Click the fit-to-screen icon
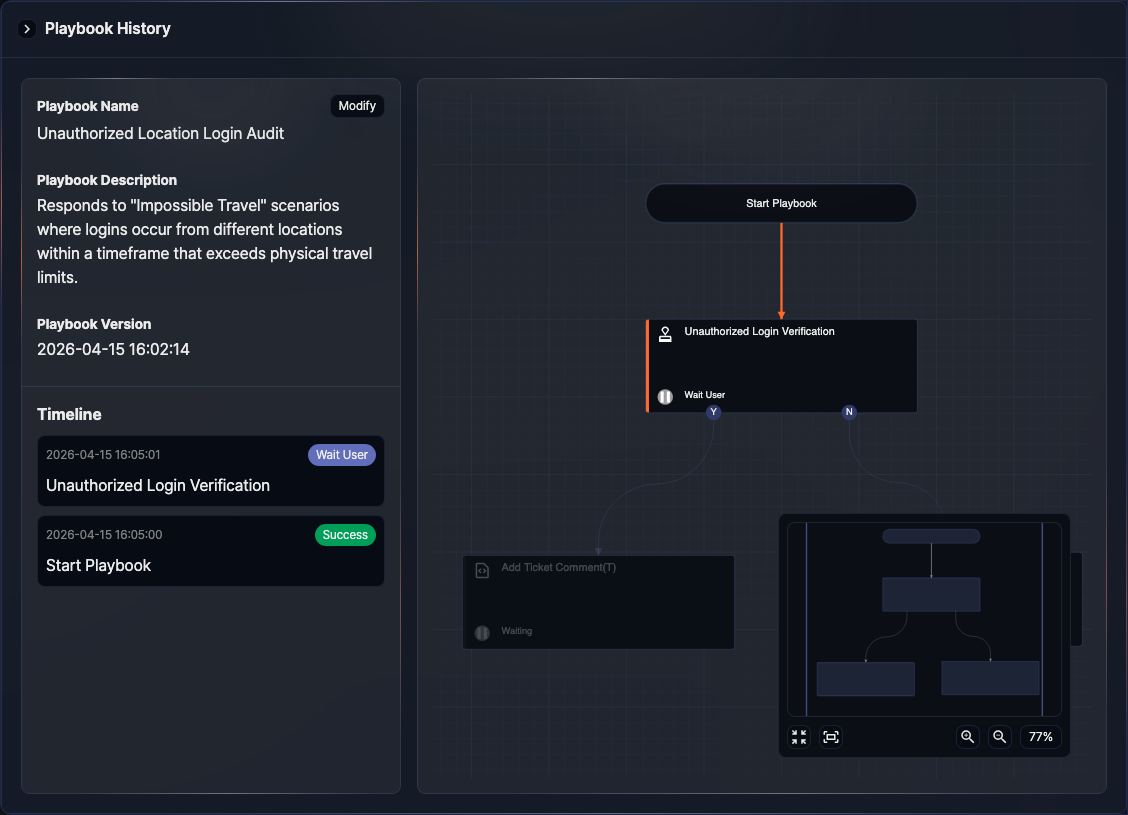 [x=831, y=737]
